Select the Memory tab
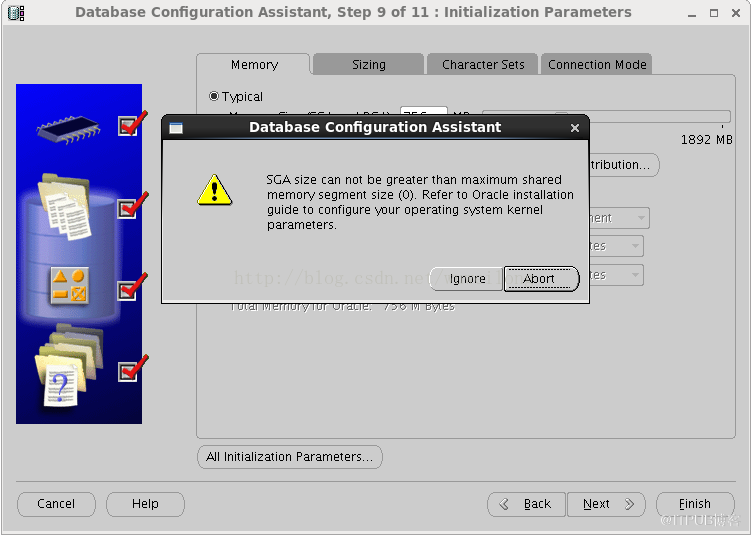 click(x=254, y=65)
